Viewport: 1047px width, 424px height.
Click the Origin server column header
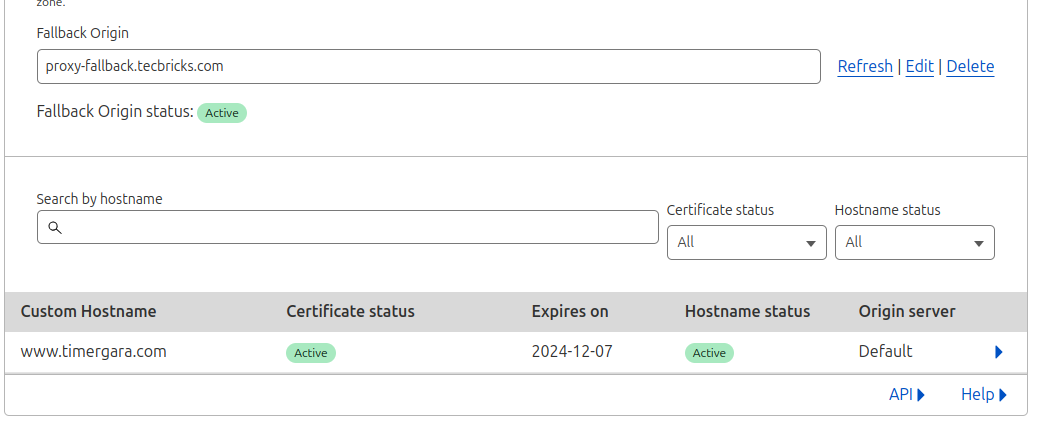[x=907, y=312]
